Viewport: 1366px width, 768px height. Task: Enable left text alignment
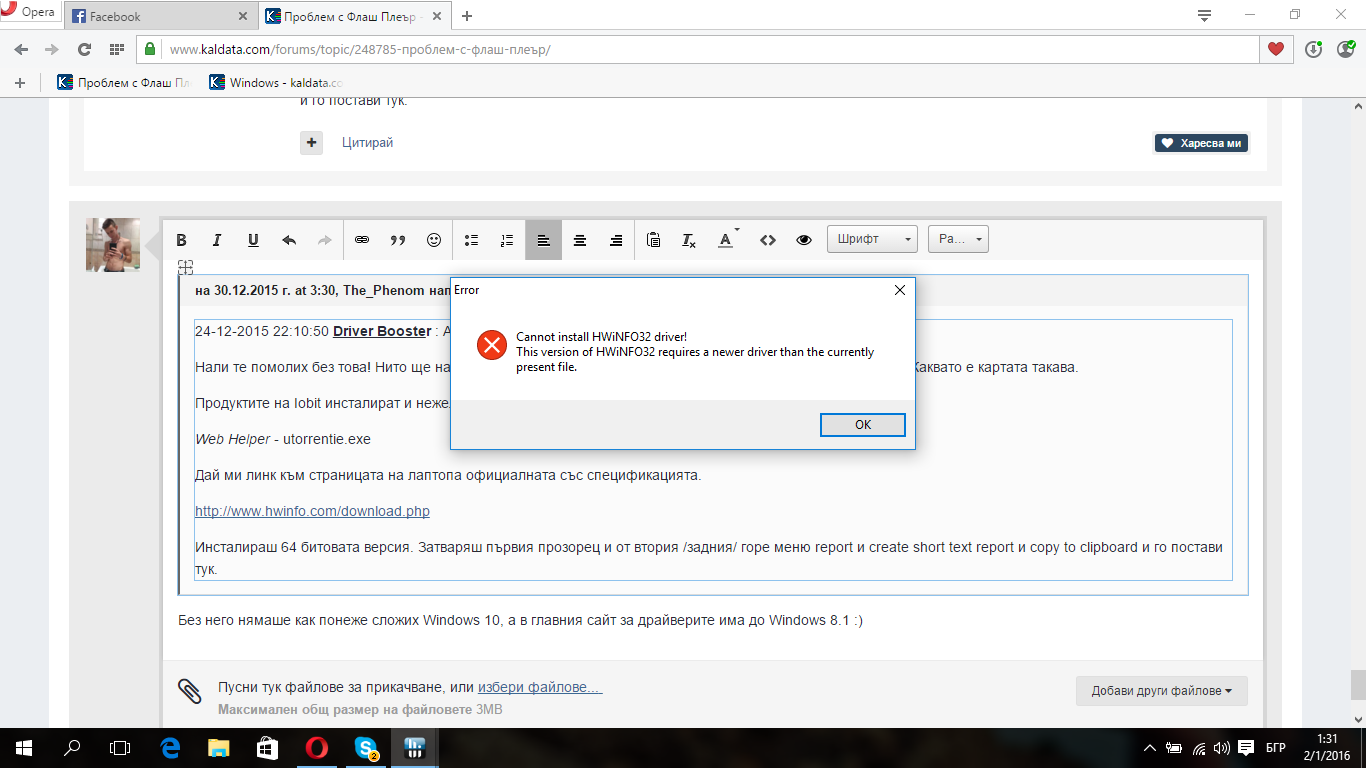[543, 240]
